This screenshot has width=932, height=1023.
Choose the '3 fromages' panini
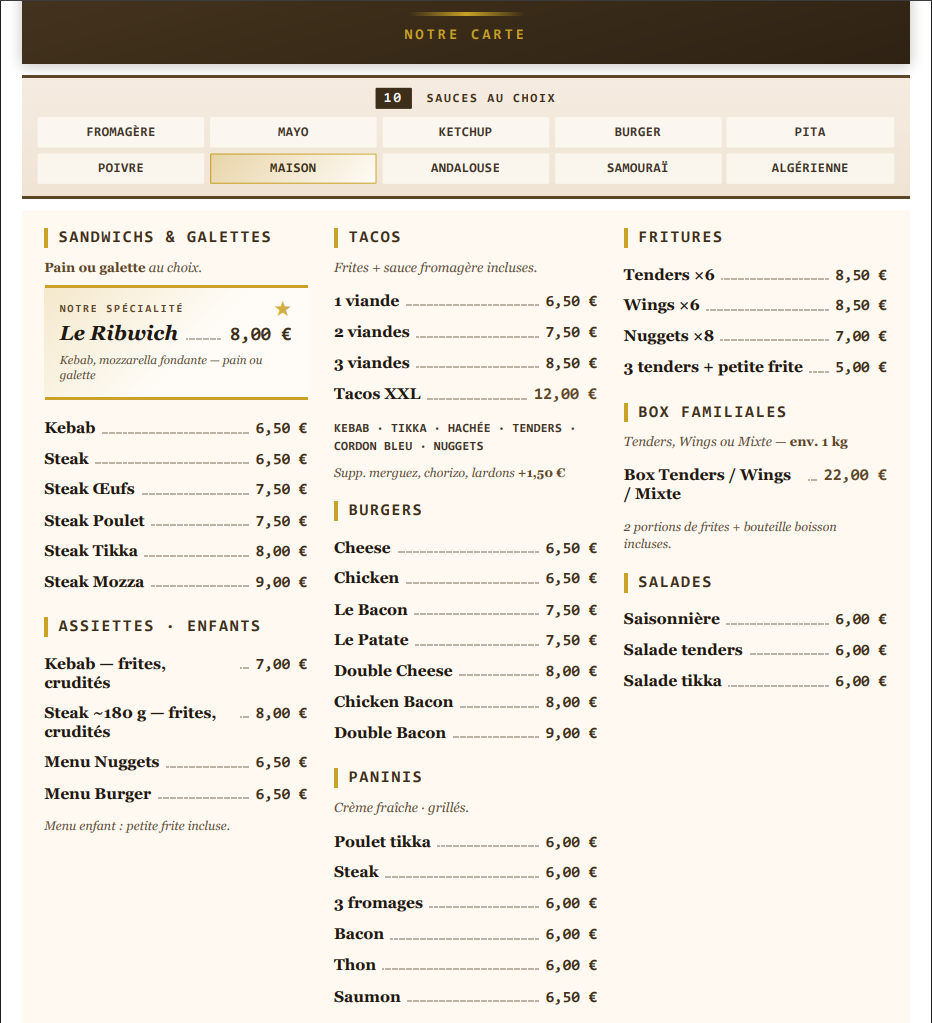466,904
